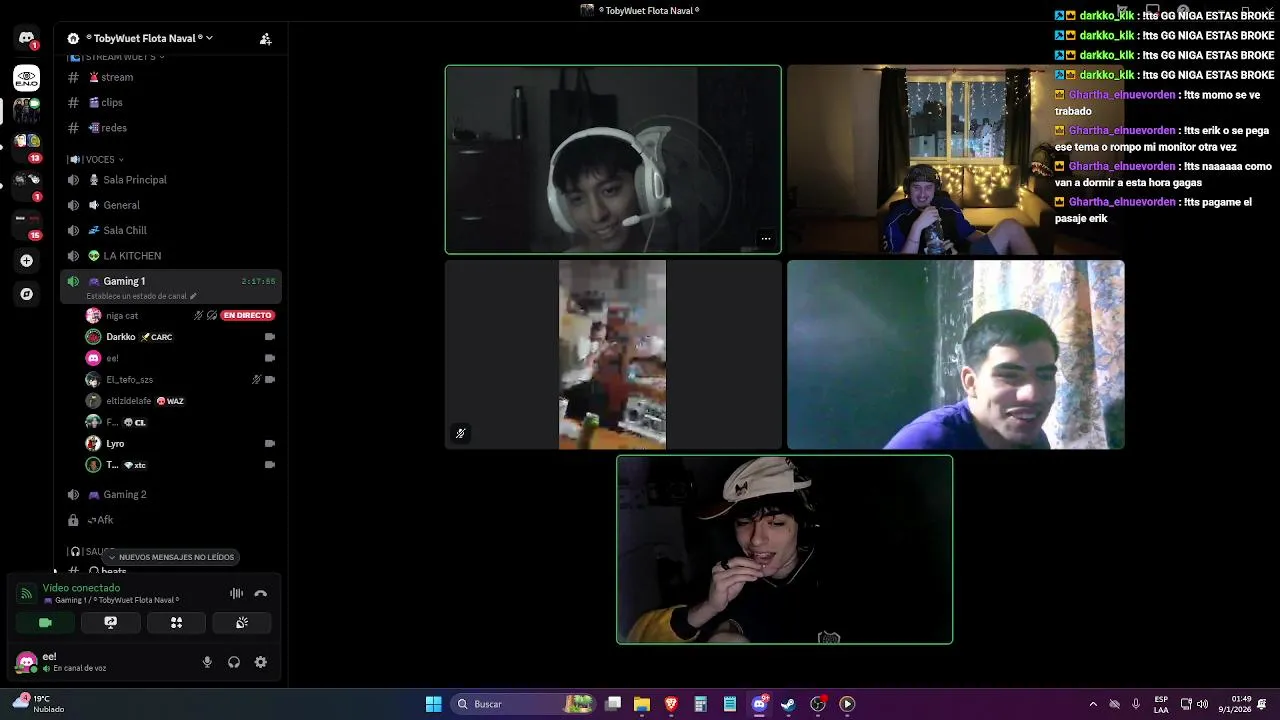Open the activities launcher button
This screenshot has height=720, width=1280.
176,623
